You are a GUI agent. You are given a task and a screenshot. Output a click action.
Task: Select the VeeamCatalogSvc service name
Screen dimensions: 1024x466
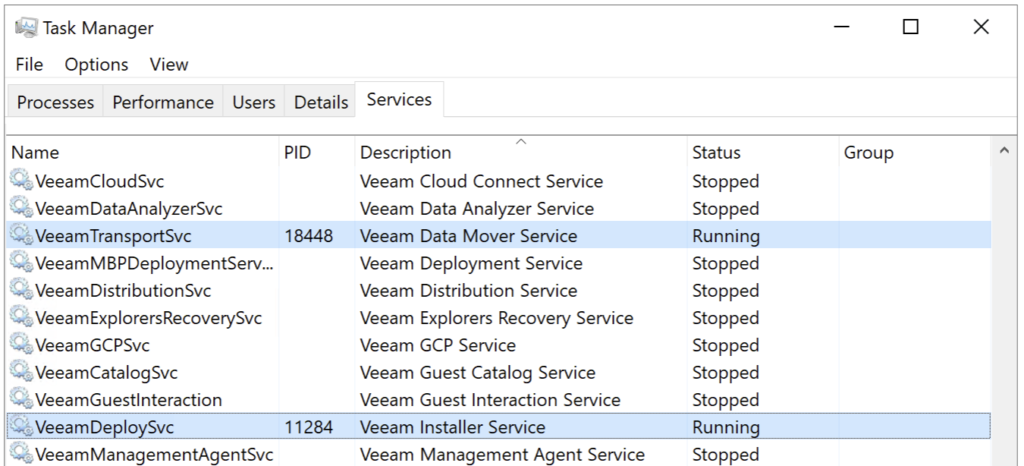[106, 373]
